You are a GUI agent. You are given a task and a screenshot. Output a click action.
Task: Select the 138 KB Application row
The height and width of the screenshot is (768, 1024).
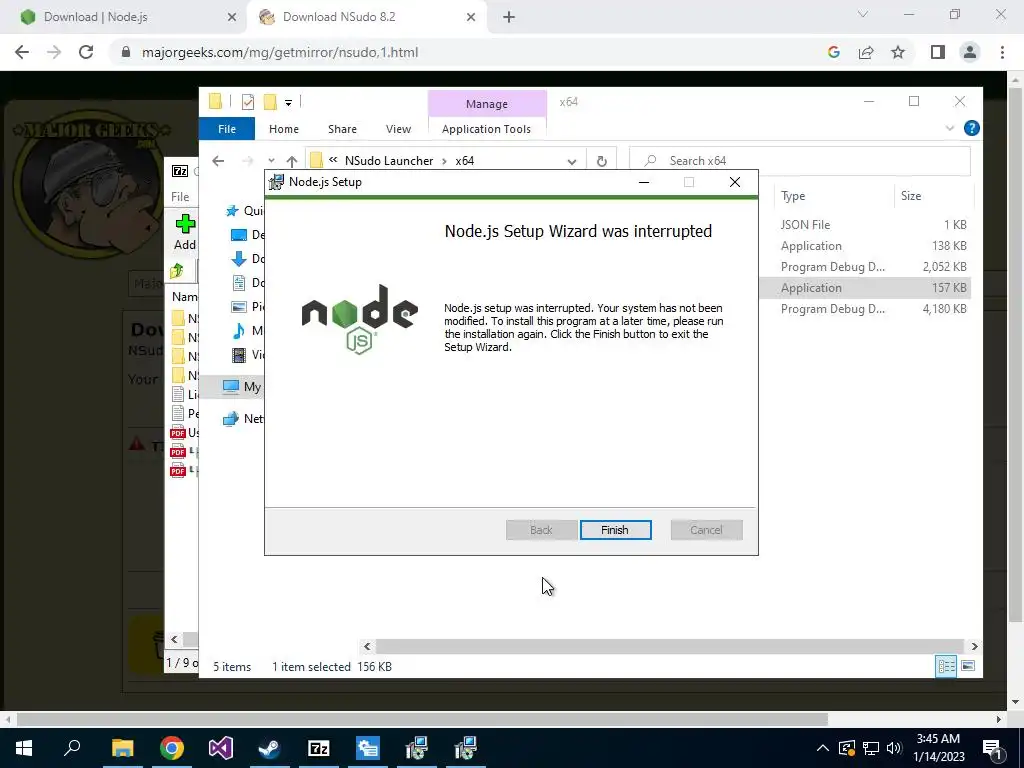865,246
